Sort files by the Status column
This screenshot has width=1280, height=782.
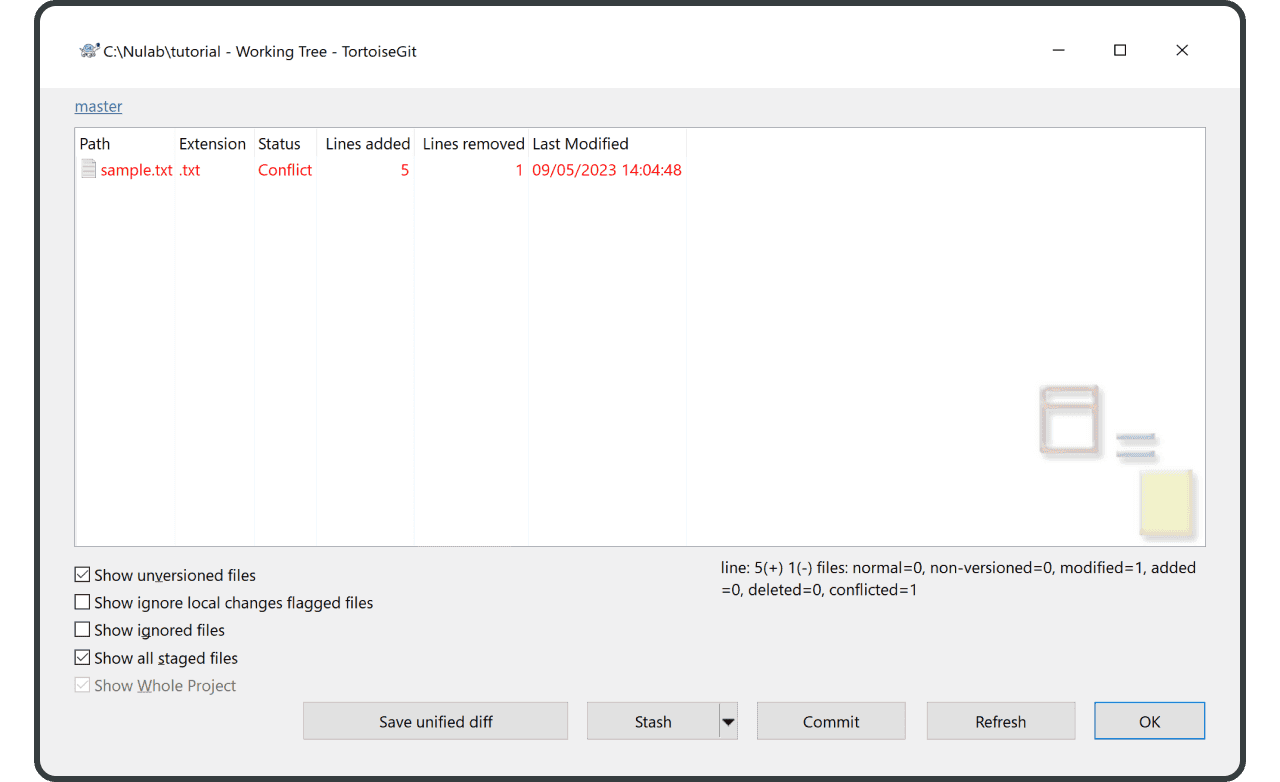(280, 143)
